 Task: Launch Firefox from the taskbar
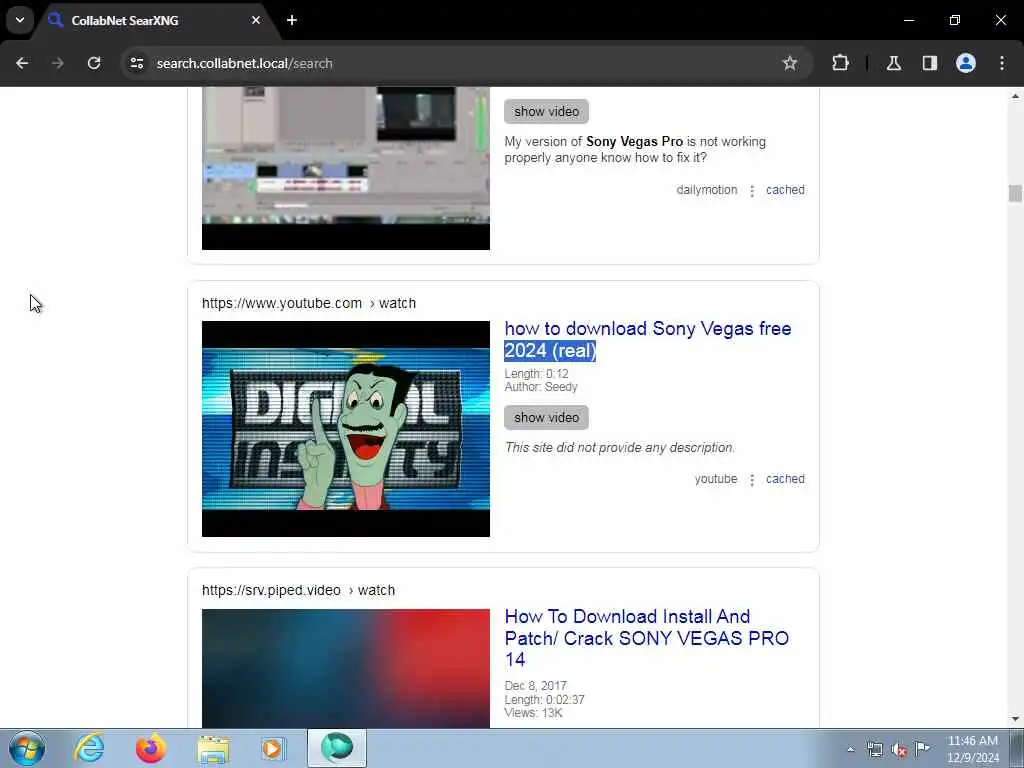[x=151, y=748]
